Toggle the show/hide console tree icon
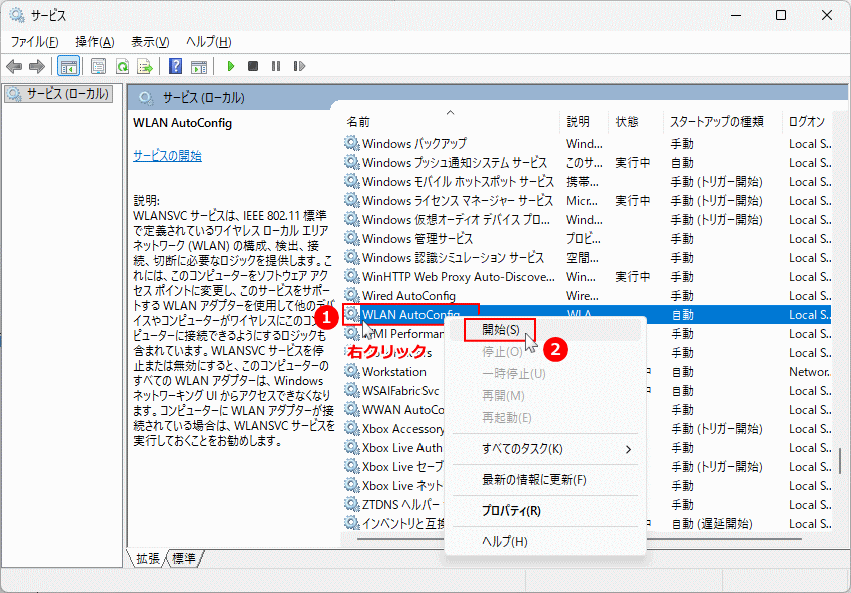This screenshot has width=851, height=593. [x=69, y=67]
